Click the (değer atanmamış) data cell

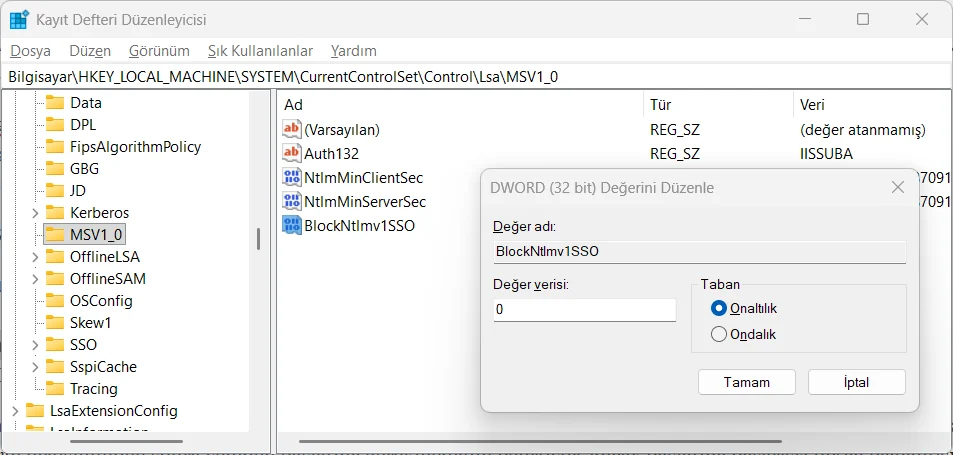863,129
